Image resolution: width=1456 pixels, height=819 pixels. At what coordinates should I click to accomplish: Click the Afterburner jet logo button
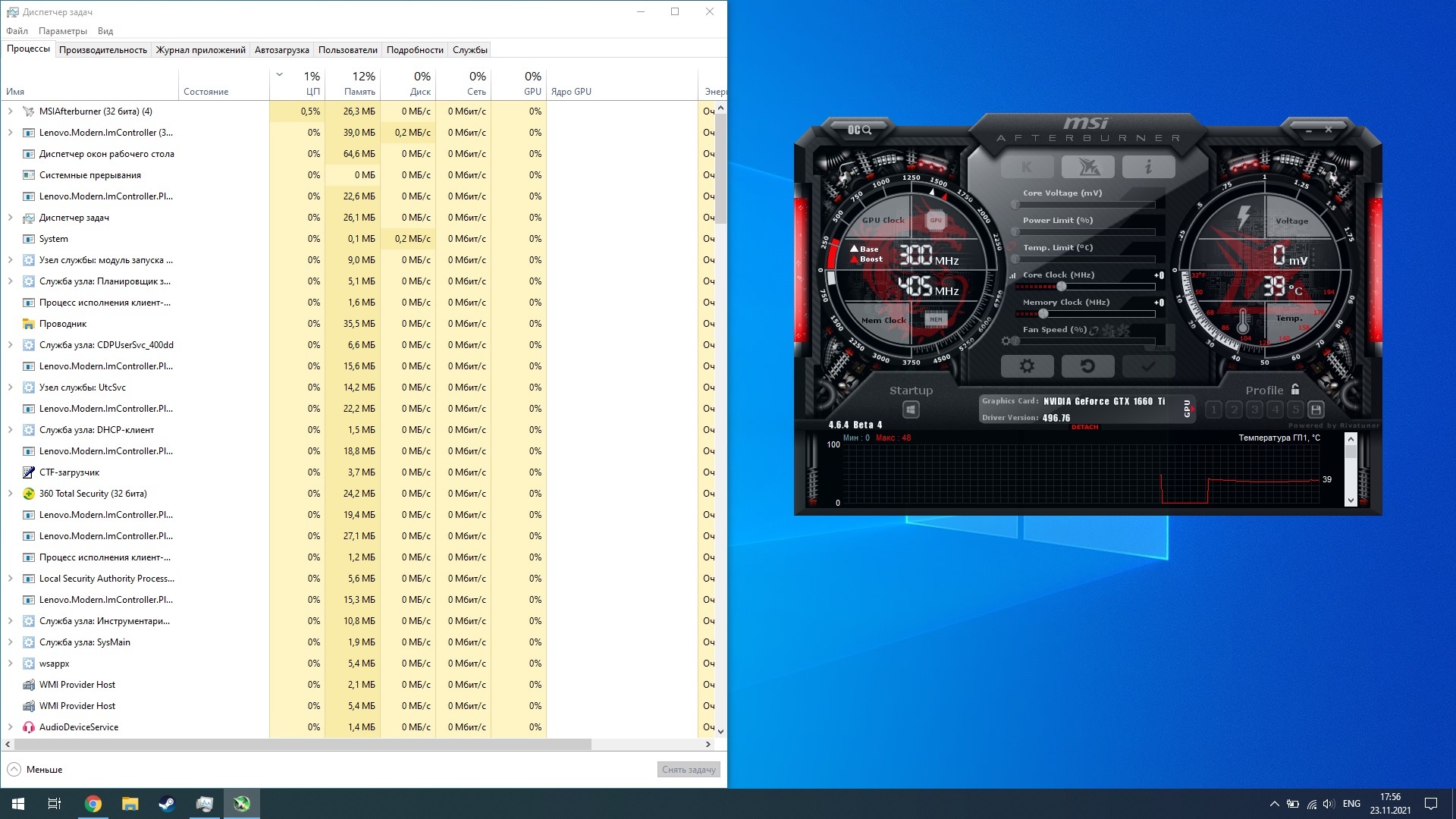click(1088, 167)
